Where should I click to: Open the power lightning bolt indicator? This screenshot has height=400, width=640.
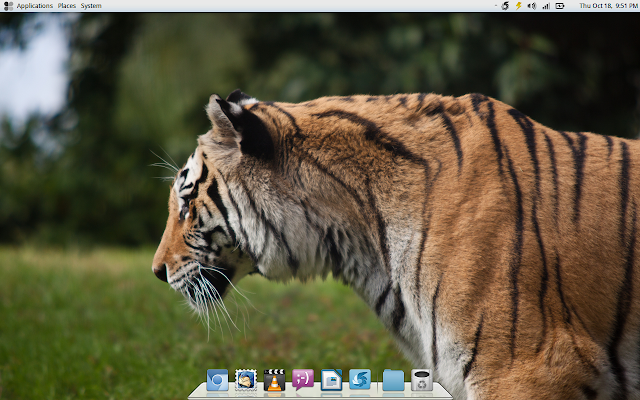[518, 6]
